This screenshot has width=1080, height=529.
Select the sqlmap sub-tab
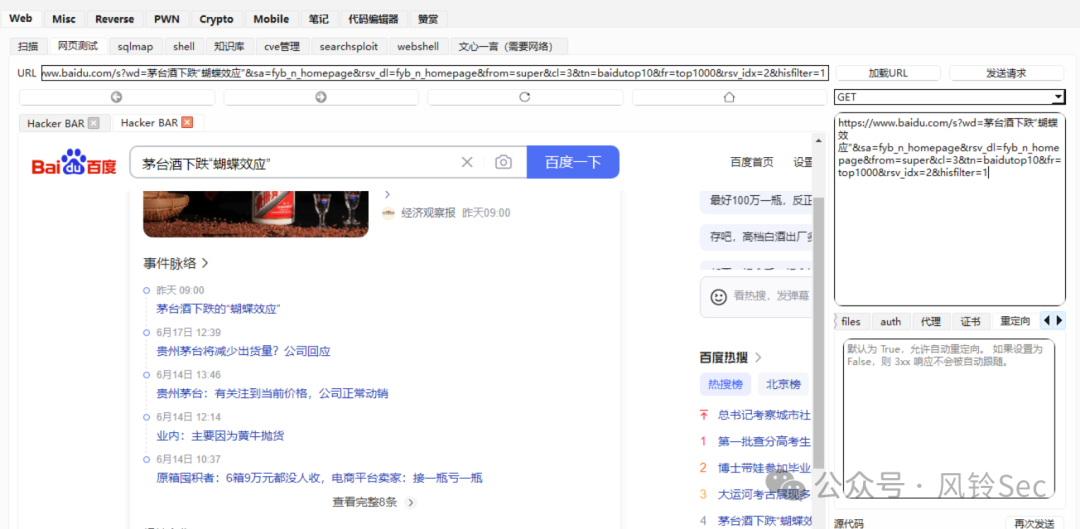(x=136, y=46)
